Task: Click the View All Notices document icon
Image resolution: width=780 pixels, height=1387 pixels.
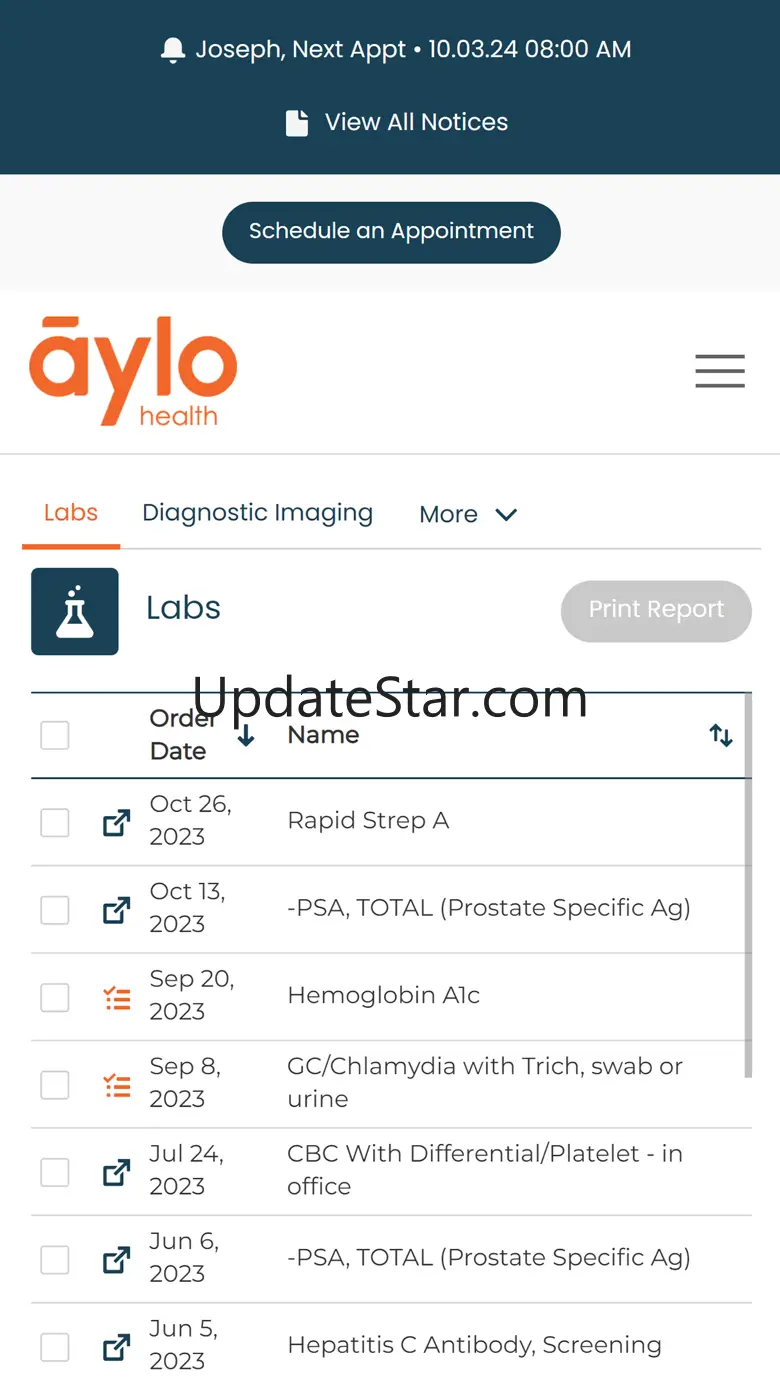Action: (297, 123)
